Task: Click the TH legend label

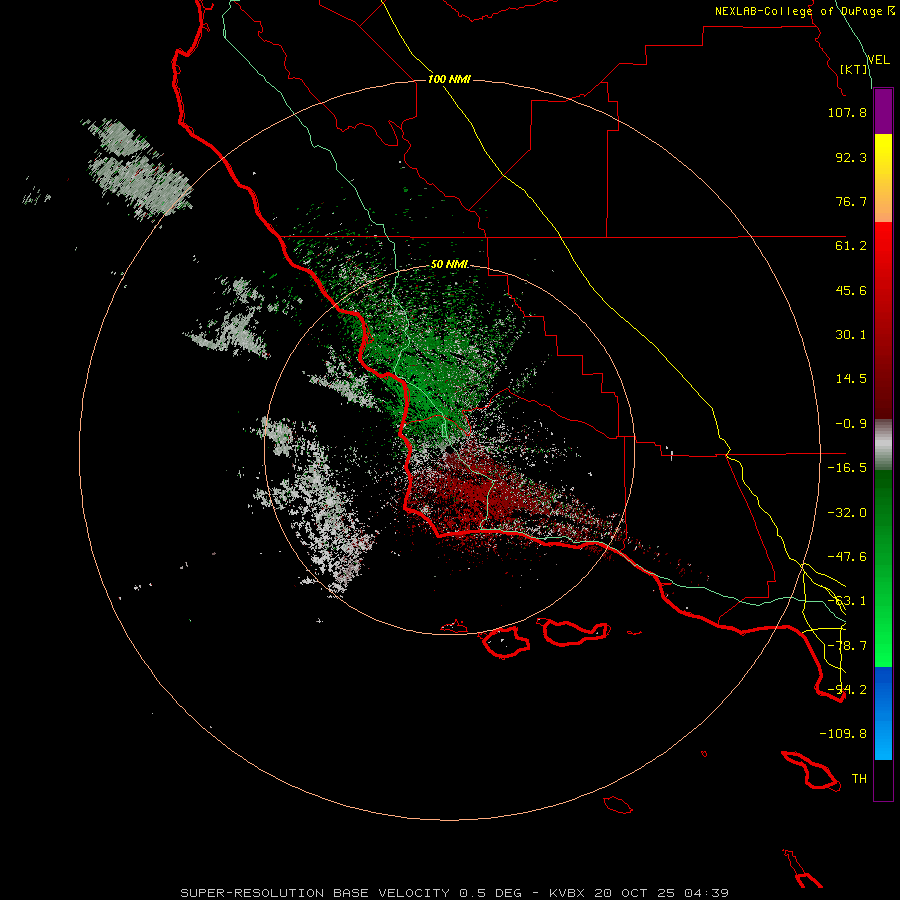Action: 859,779
